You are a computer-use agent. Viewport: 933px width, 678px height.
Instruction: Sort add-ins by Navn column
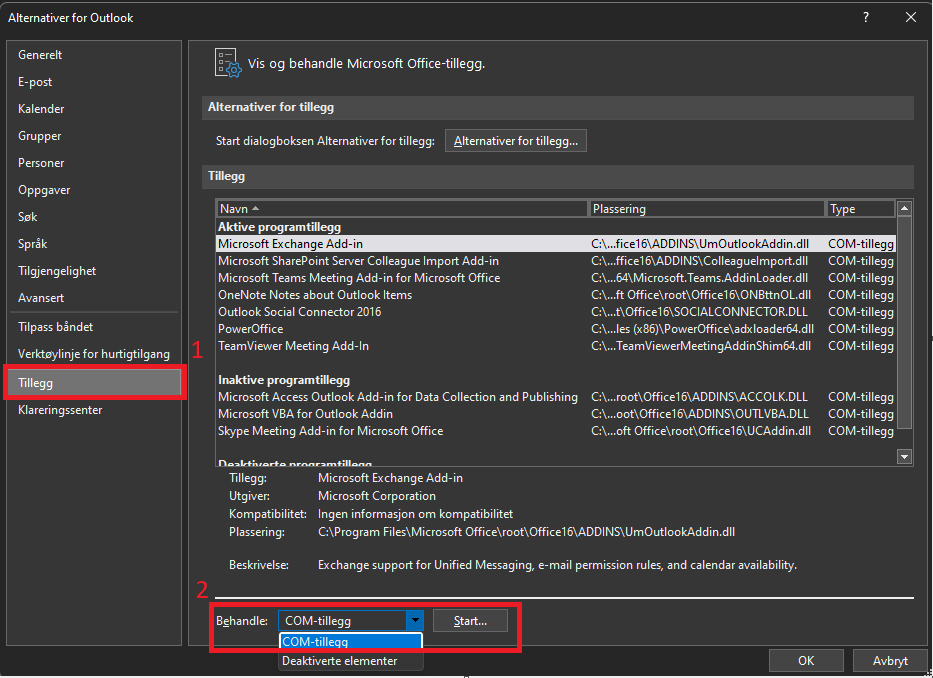click(402, 209)
